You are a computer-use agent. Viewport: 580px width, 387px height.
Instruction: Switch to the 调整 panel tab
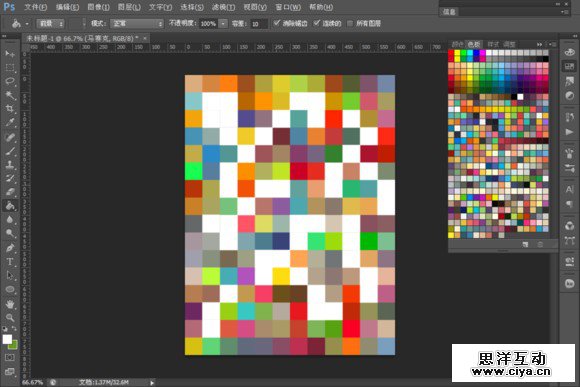coord(509,44)
